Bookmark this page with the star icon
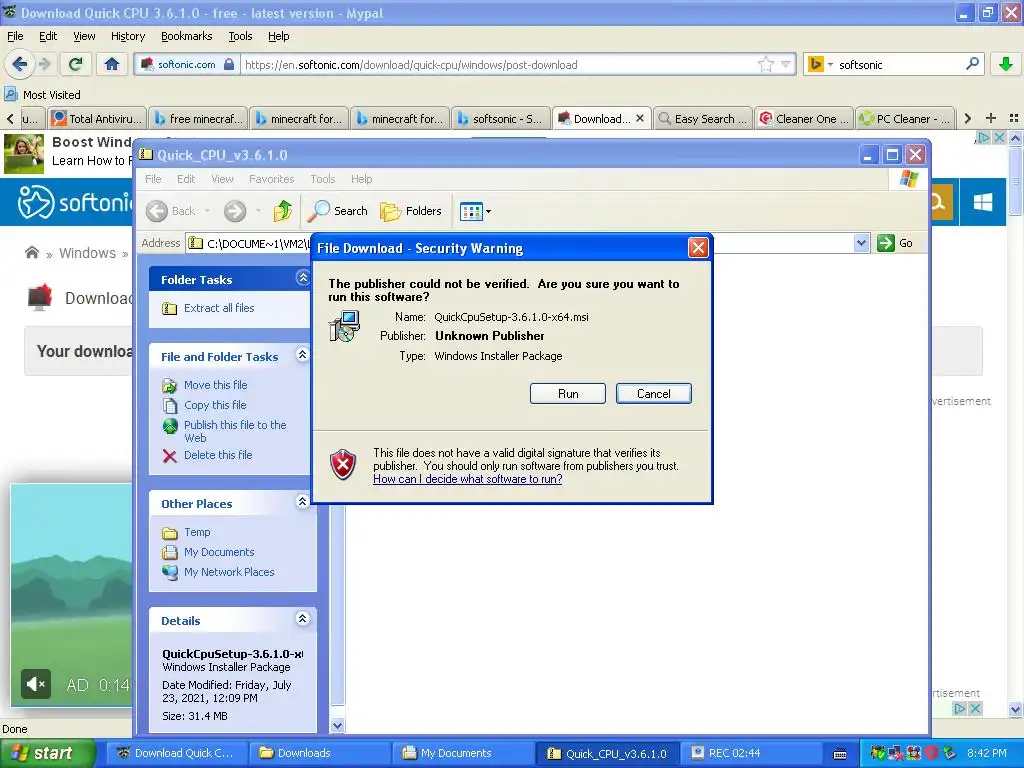This screenshot has width=1024, height=768. pyautogui.click(x=765, y=64)
